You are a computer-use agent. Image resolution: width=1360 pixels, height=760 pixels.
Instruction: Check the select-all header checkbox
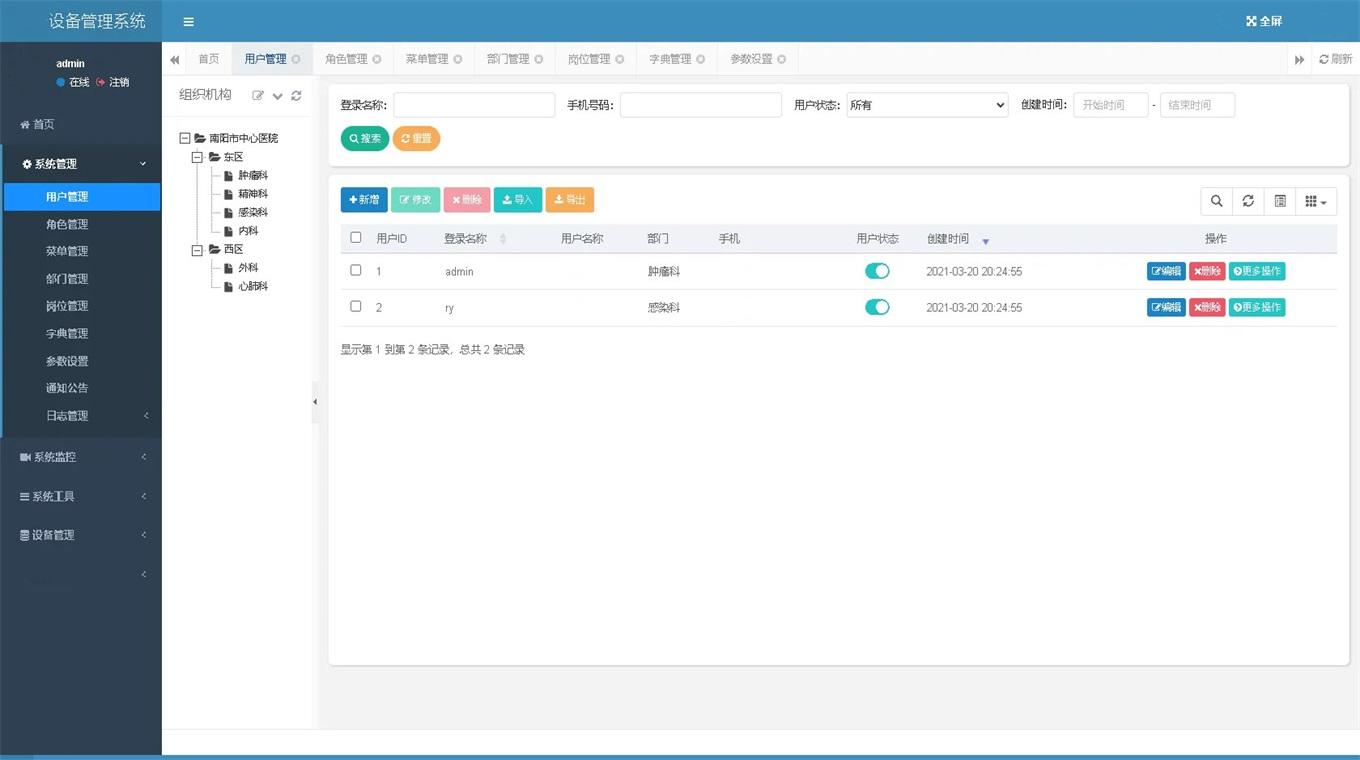click(356, 238)
